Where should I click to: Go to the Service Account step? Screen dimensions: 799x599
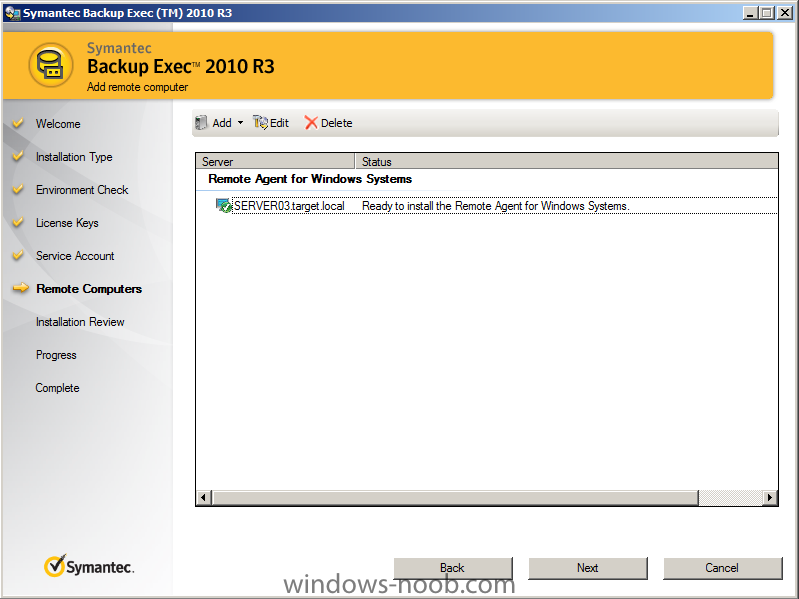click(x=75, y=256)
